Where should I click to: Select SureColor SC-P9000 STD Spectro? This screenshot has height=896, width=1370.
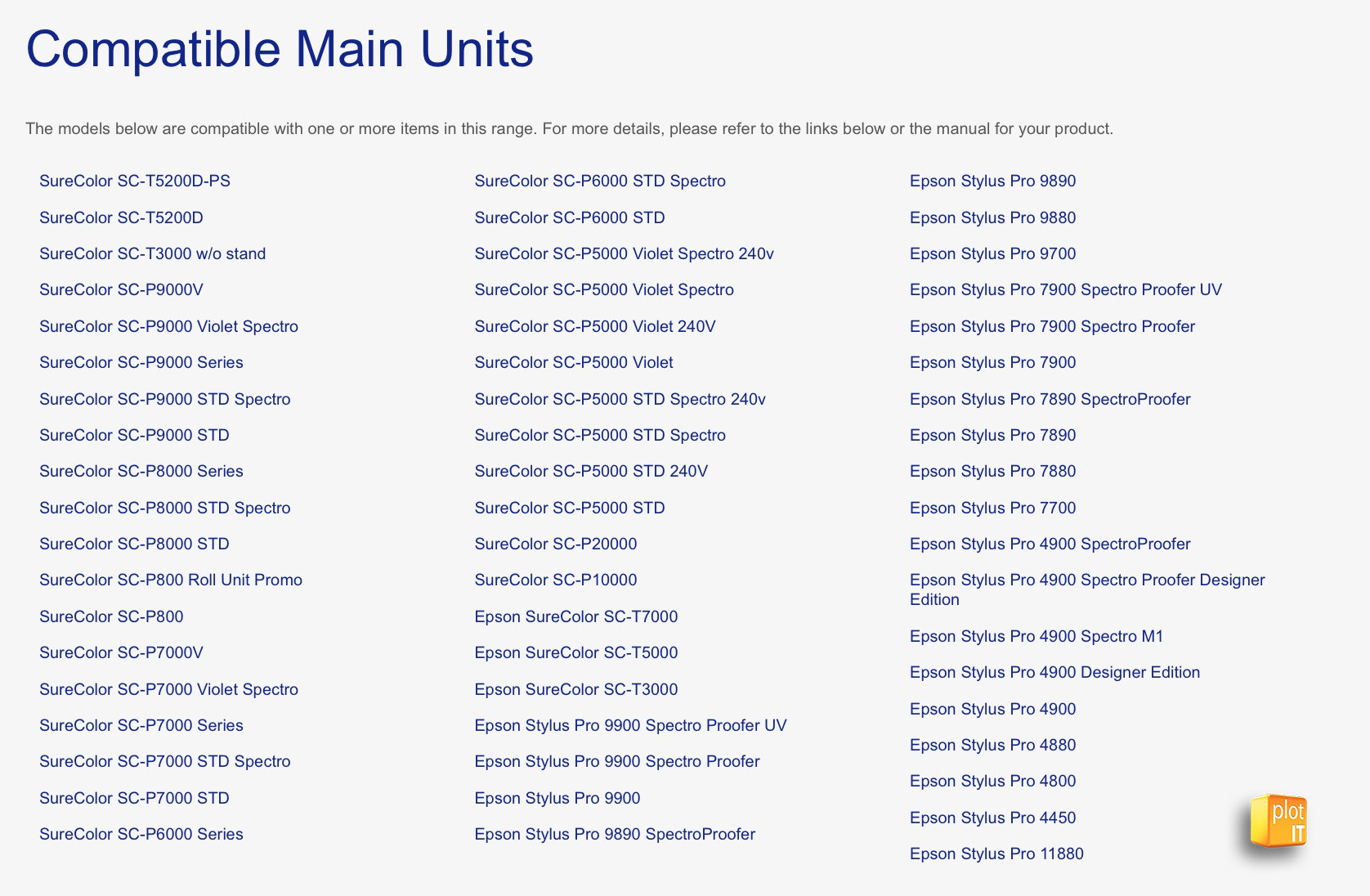165,399
